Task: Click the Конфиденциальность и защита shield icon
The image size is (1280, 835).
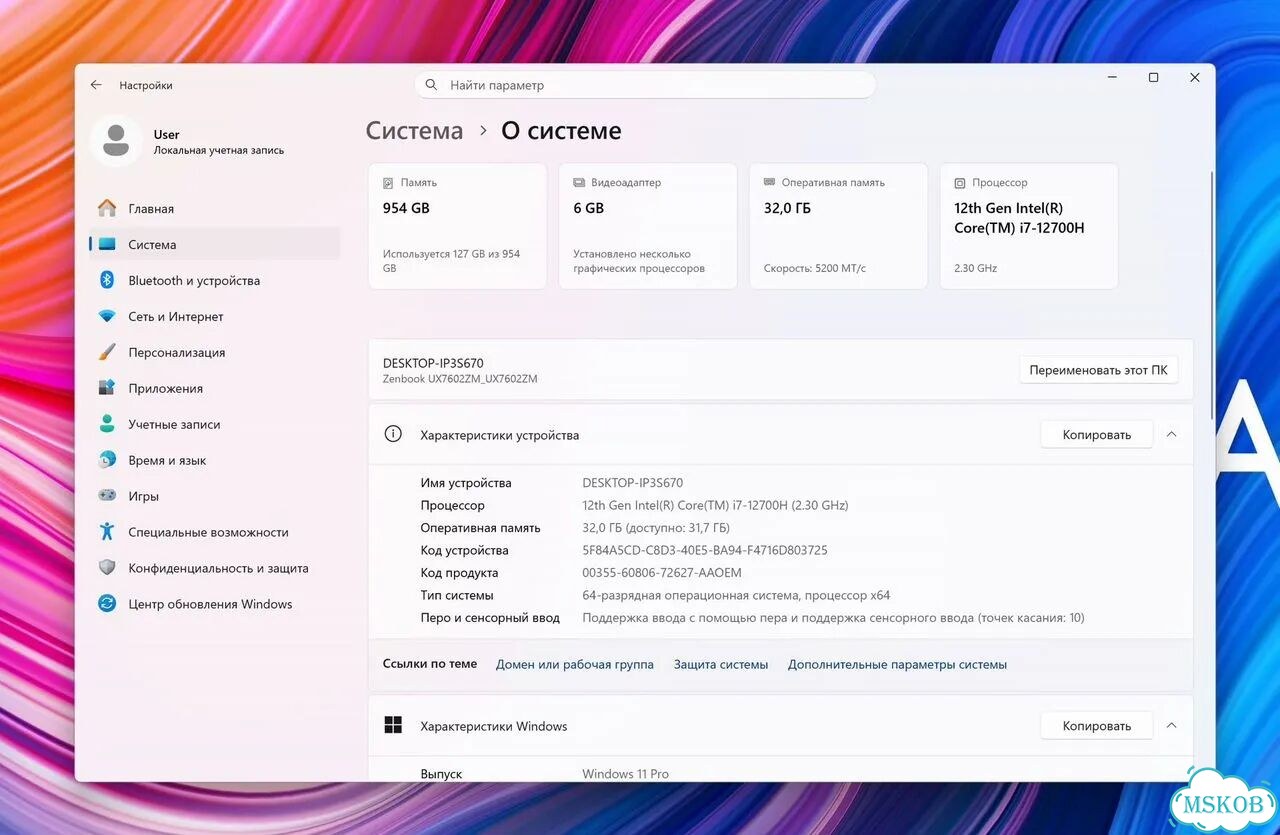Action: 107,568
